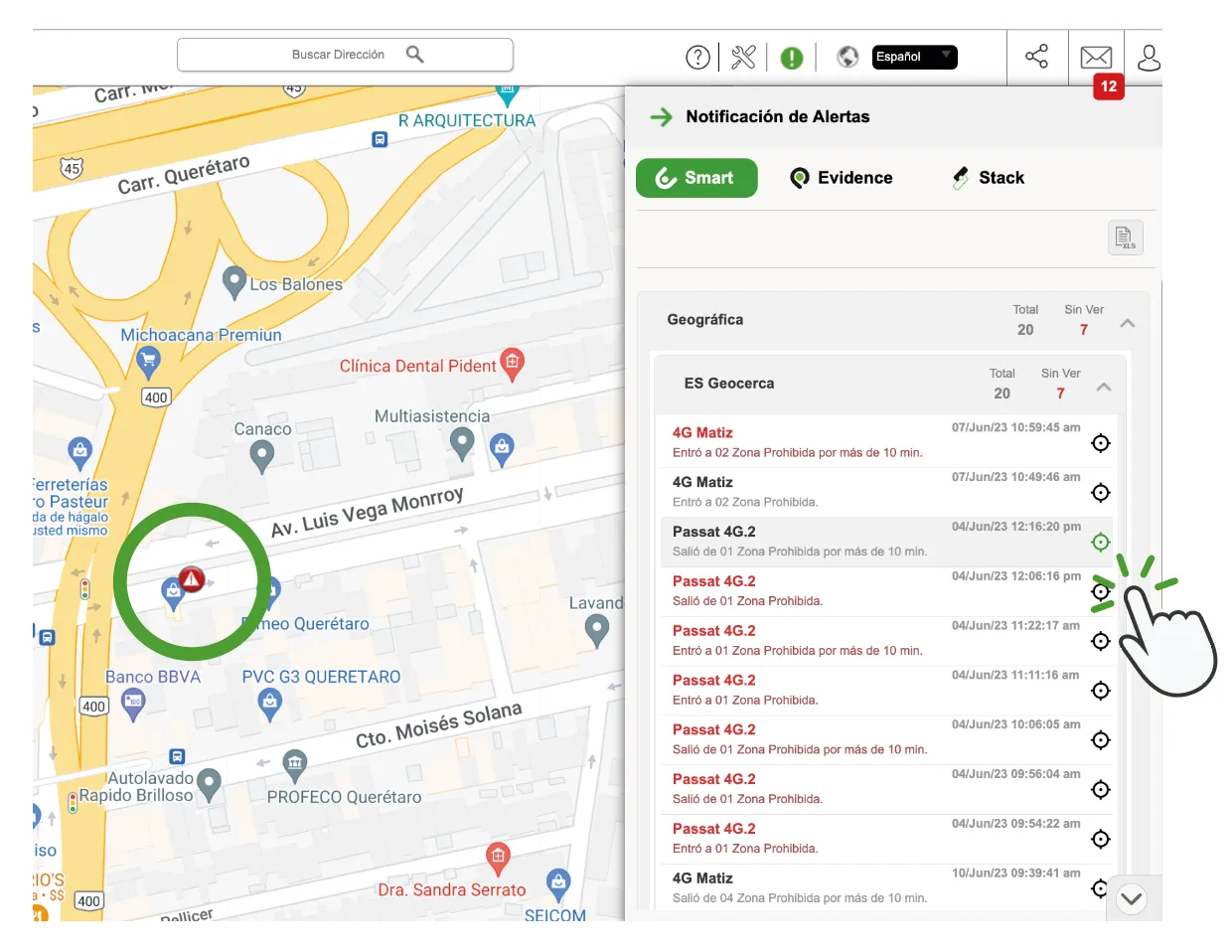Viewport: 1232px width, 952px height.
Task: Click the round scroll-down chevron button
Action: [1132, 899]
